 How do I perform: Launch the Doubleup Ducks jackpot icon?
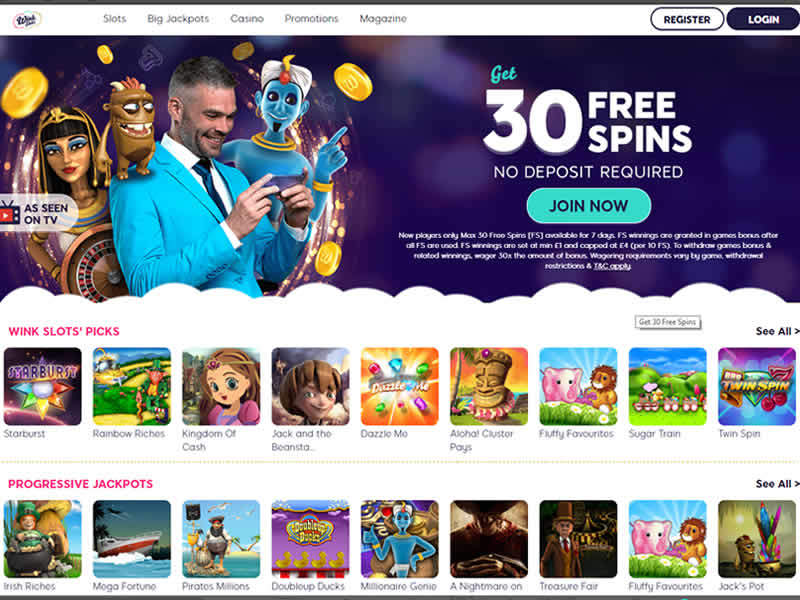click(310, 539)
